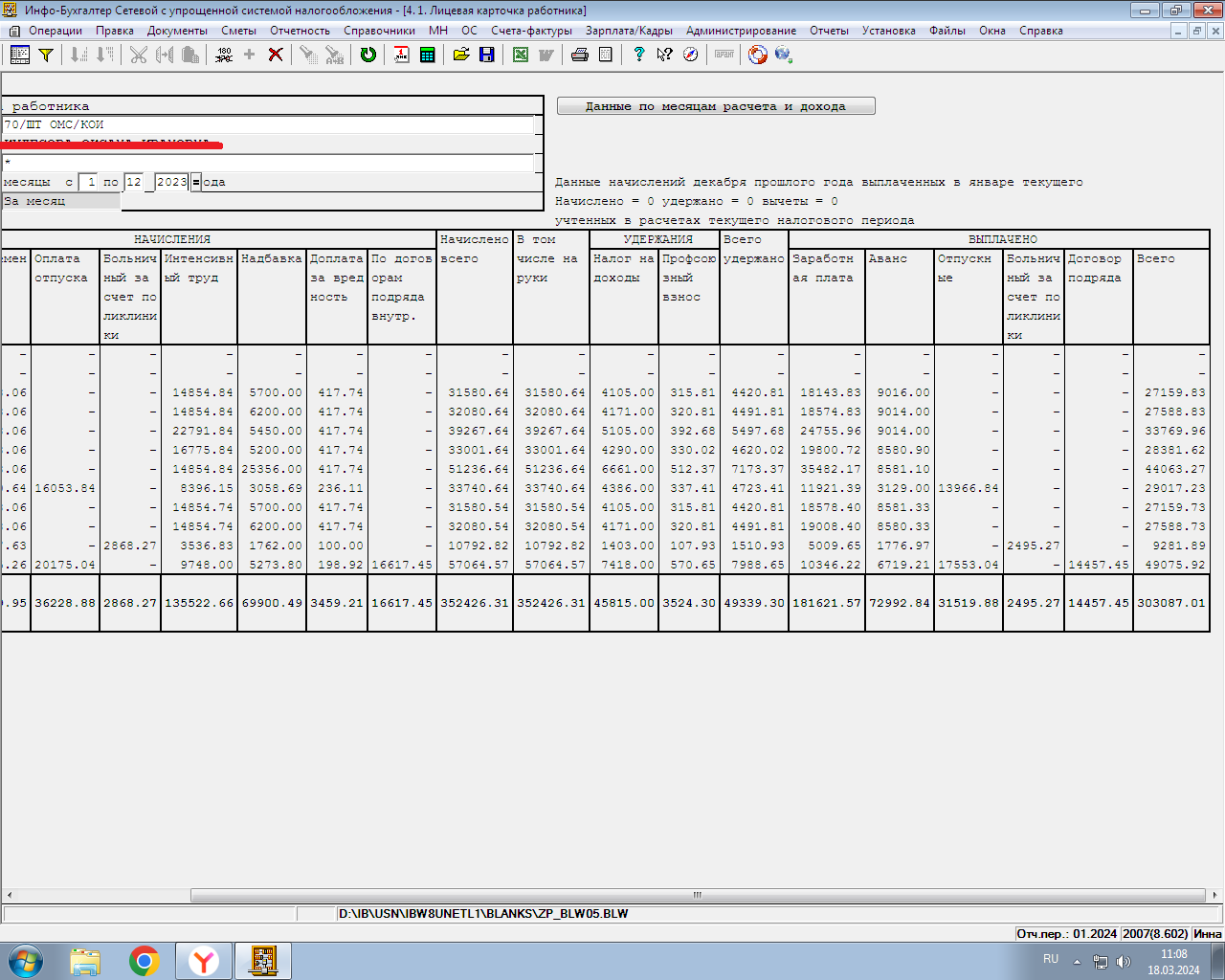This screenshot has height=980, width=1225.
Task: Open the Администрирование menu
Action: click(741, 31)
